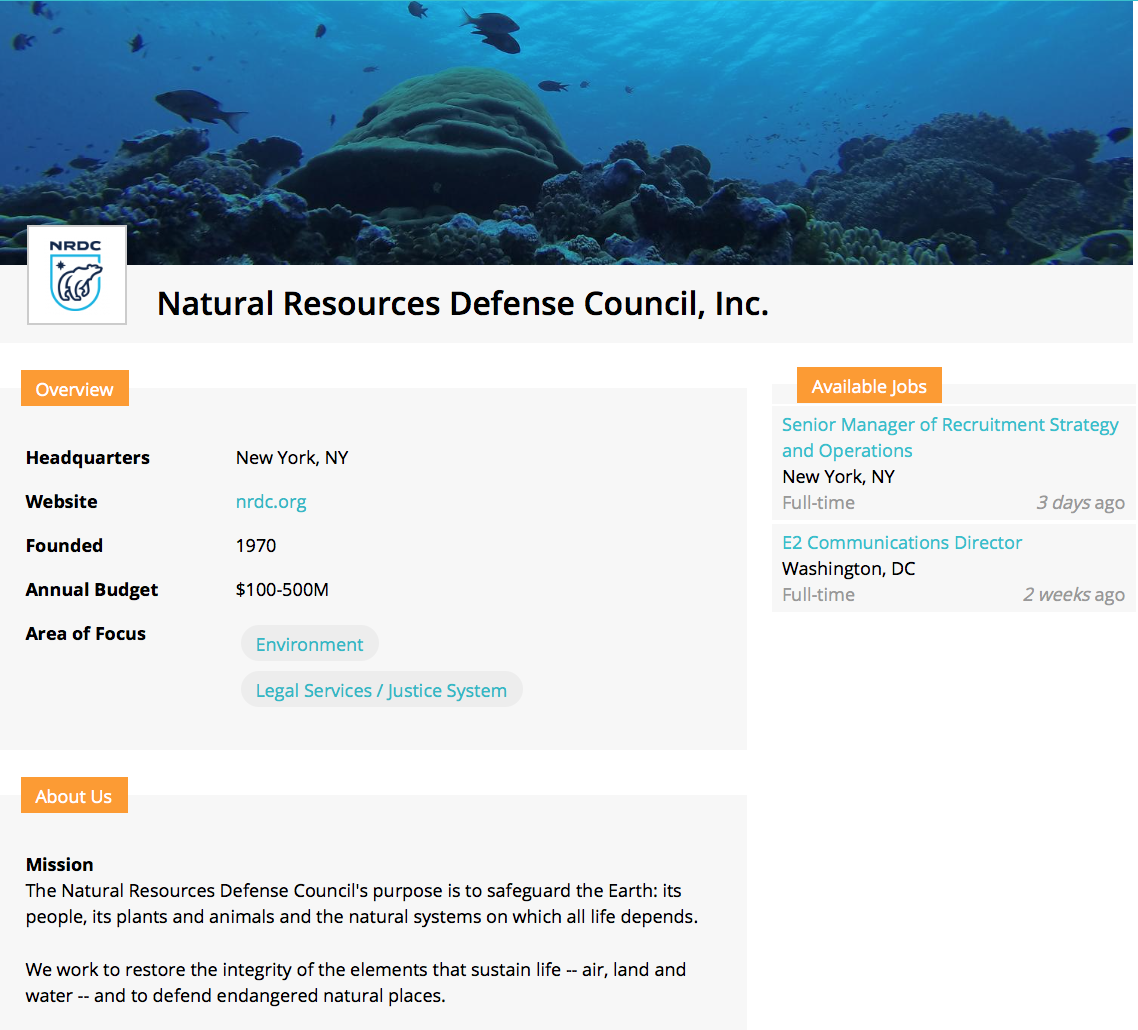Screen dimensions: 1138x1030
Task: Click the Natural Resources Defense Council, Inc. heading
Action: pyautogui.click(x=463, y=303)
